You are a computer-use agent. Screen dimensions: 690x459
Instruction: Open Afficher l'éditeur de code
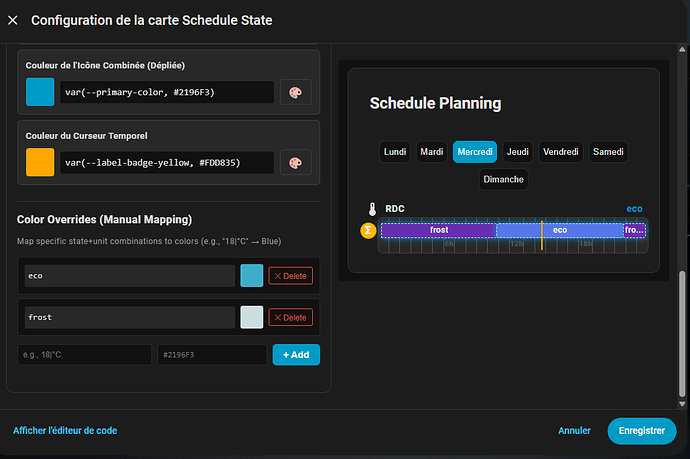(x=65, y=431)
